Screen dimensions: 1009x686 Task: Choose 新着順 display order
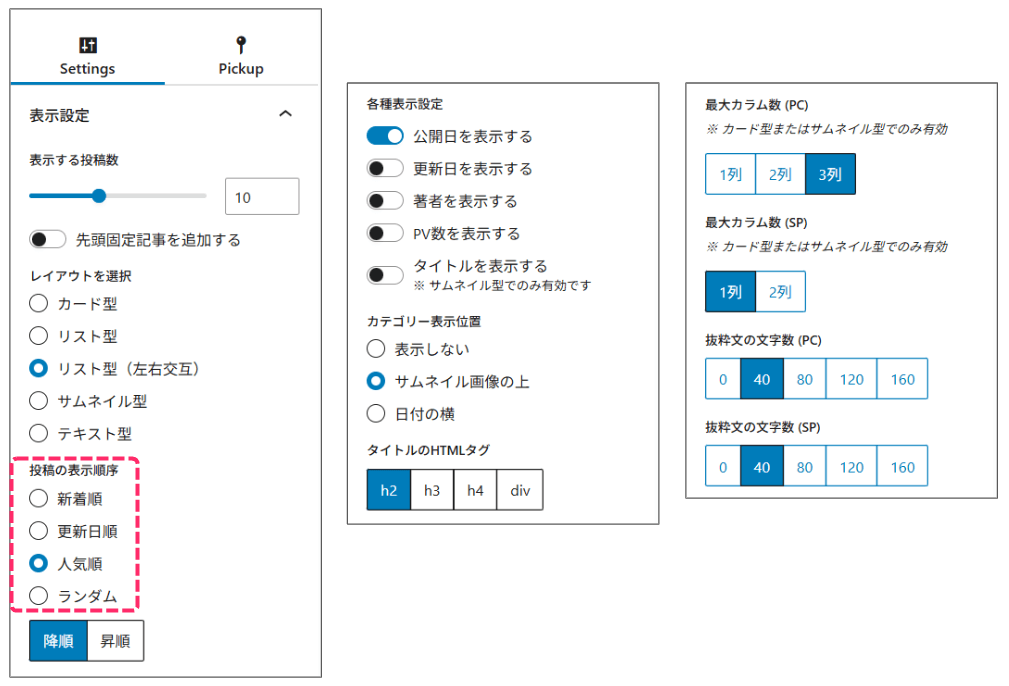coord(39,498)
